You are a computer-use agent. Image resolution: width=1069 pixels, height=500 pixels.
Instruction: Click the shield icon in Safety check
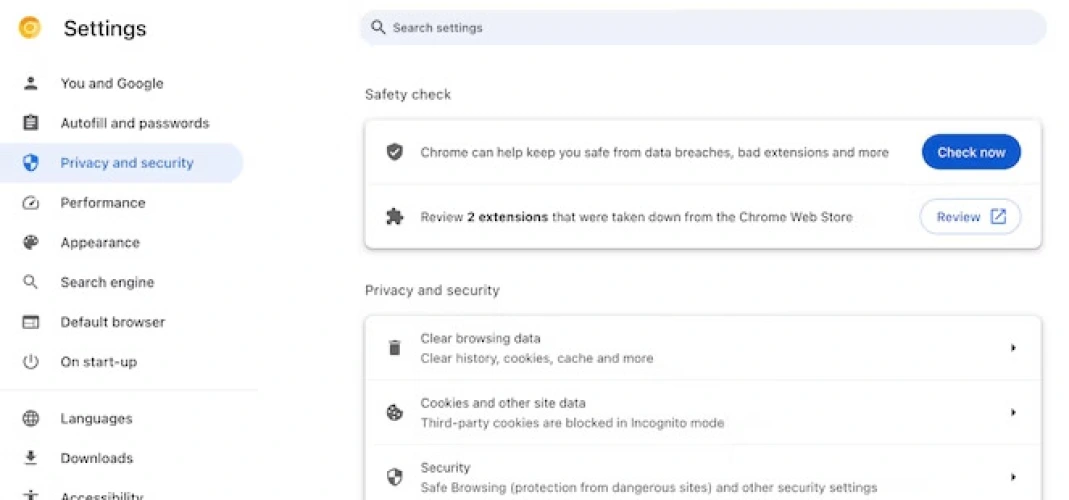pos(395,152)
